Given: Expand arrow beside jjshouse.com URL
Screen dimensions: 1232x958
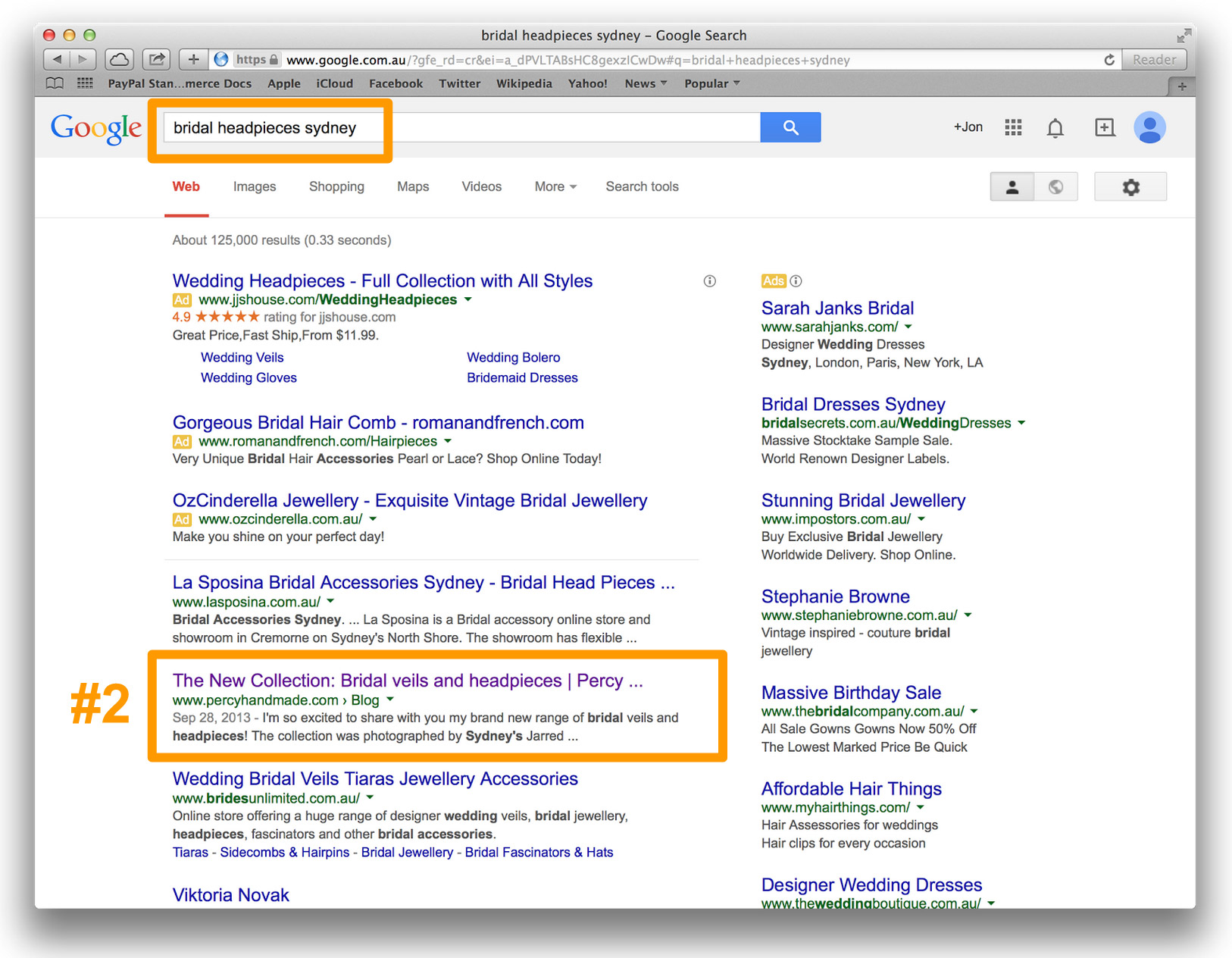Looking at the screenshot, I should [x=468, y=299].
